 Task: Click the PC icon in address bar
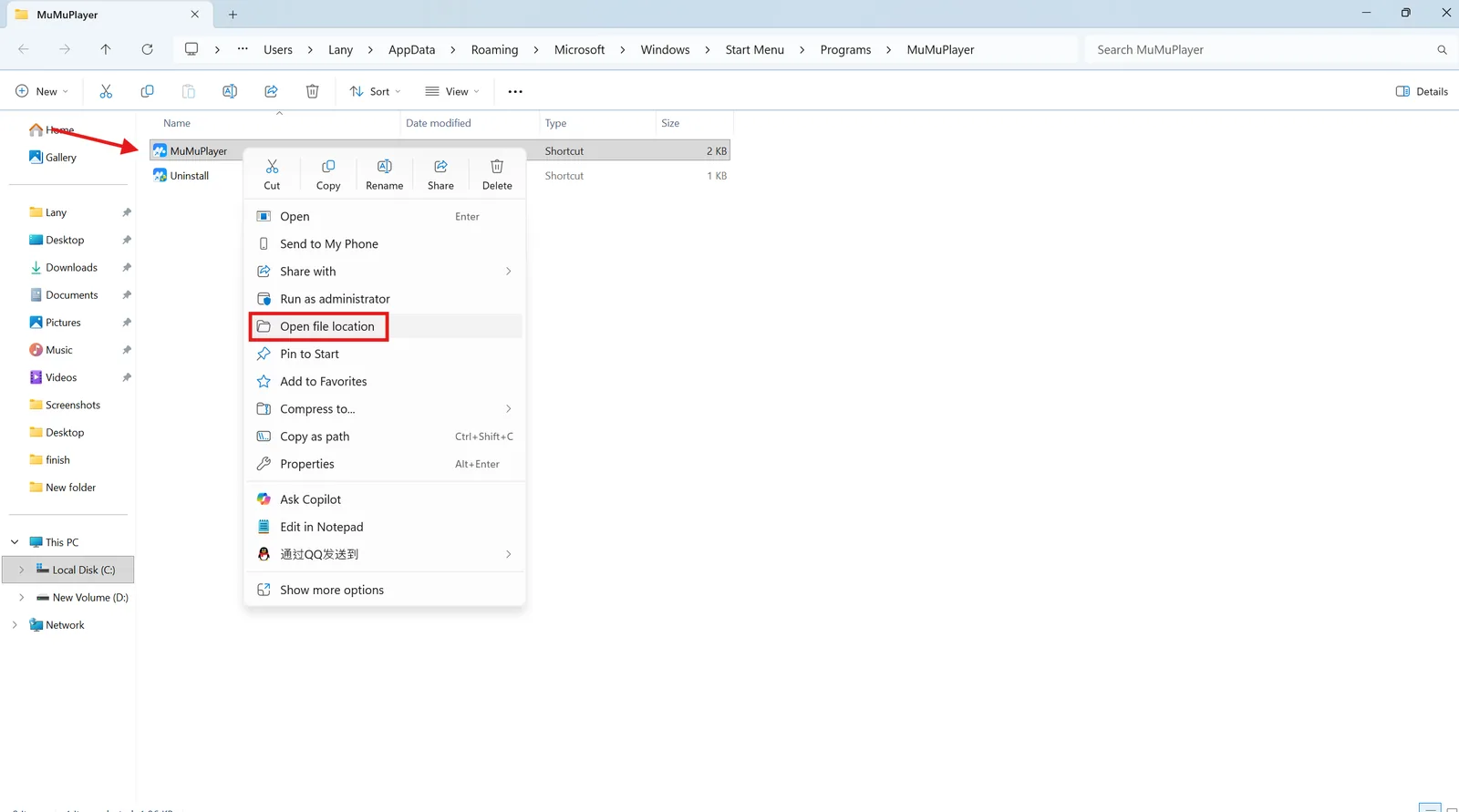(191, 49)
